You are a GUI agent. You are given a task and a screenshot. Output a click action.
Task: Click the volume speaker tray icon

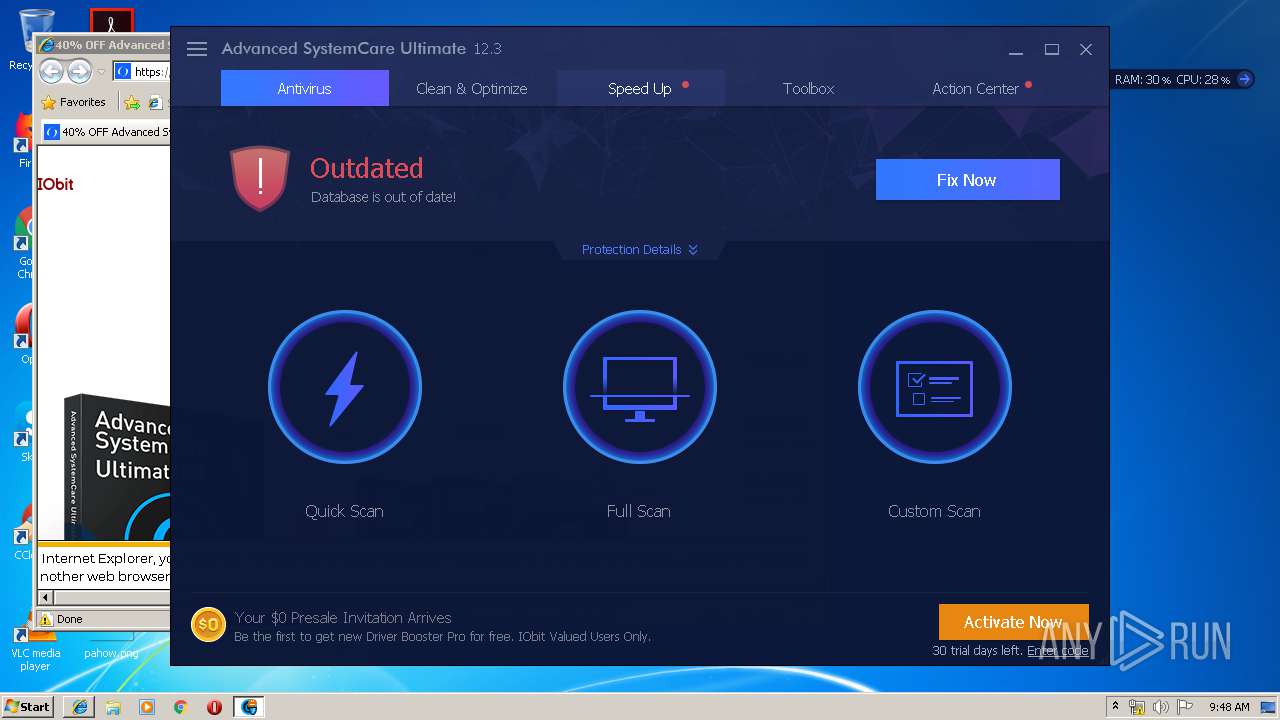pyautogui.click(x=1161, y=707)
